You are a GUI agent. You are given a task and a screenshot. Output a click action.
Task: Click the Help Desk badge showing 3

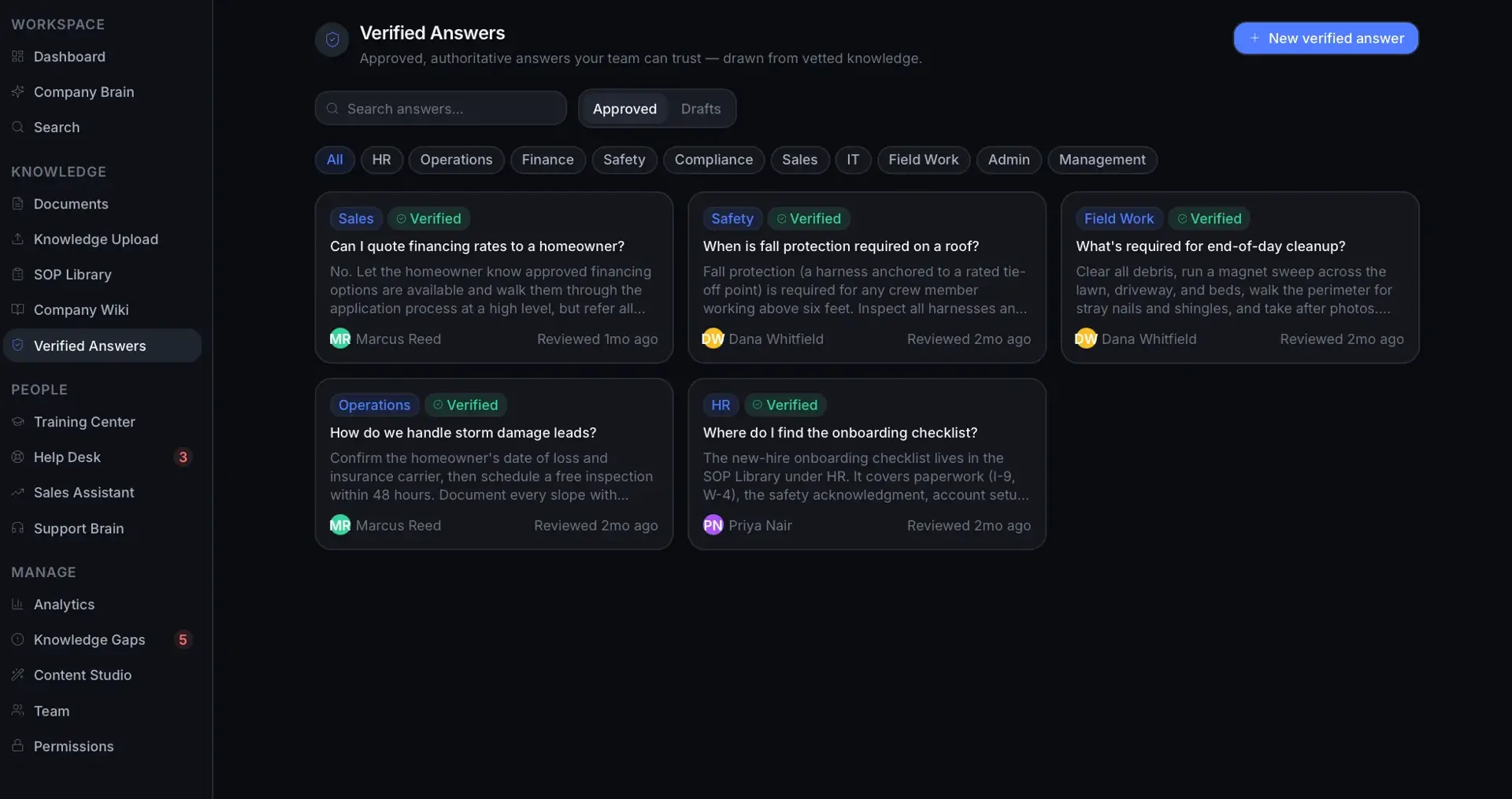pos(183,457)
